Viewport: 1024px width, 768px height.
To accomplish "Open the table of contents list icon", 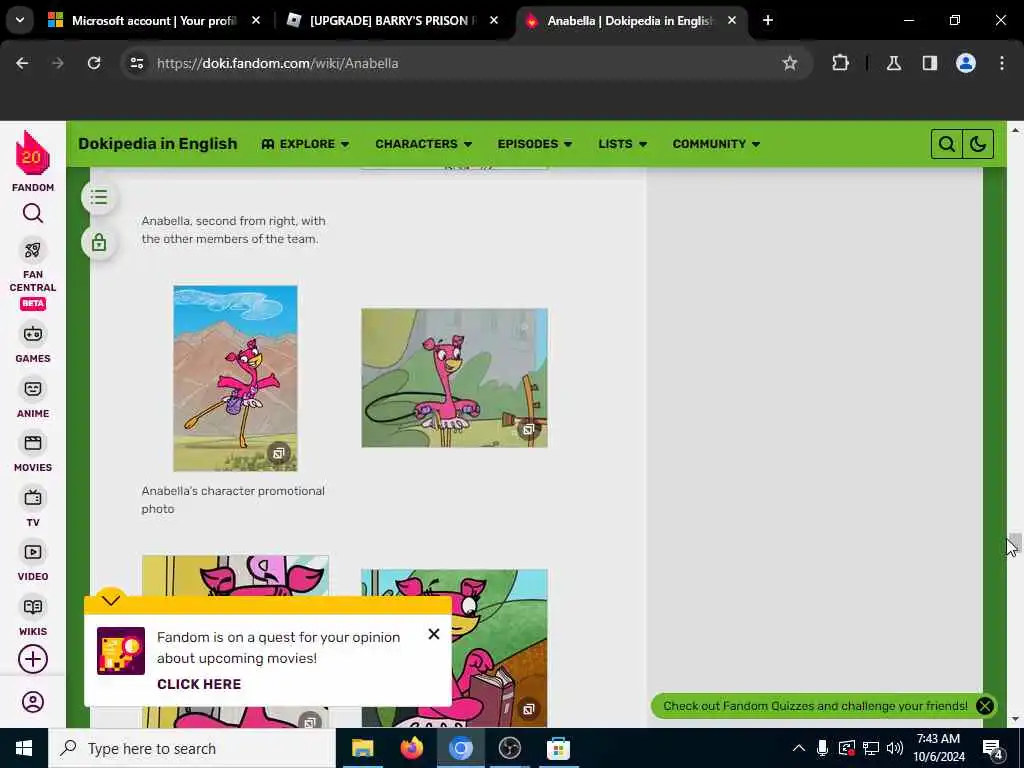I will click(x=99, y=197).
